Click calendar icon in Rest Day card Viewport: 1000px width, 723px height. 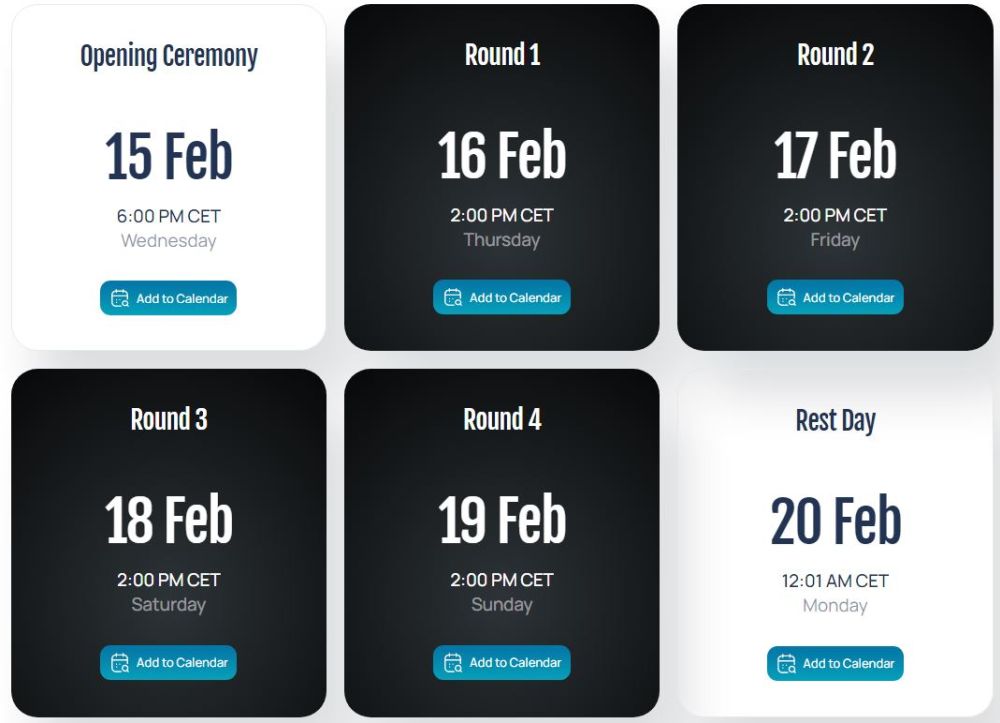coord(786,664)
